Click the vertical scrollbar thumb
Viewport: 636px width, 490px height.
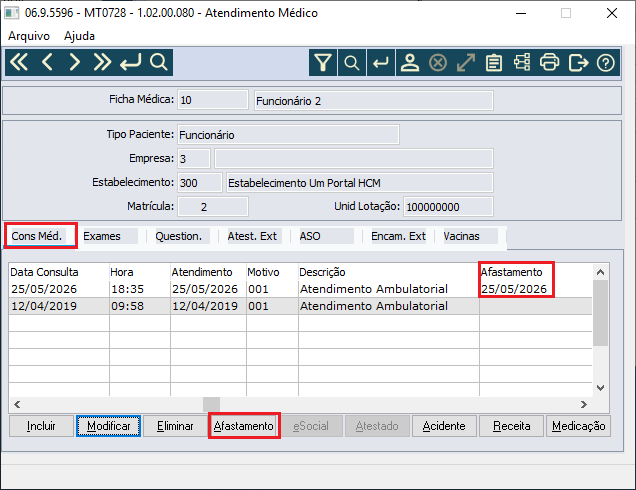601,313
